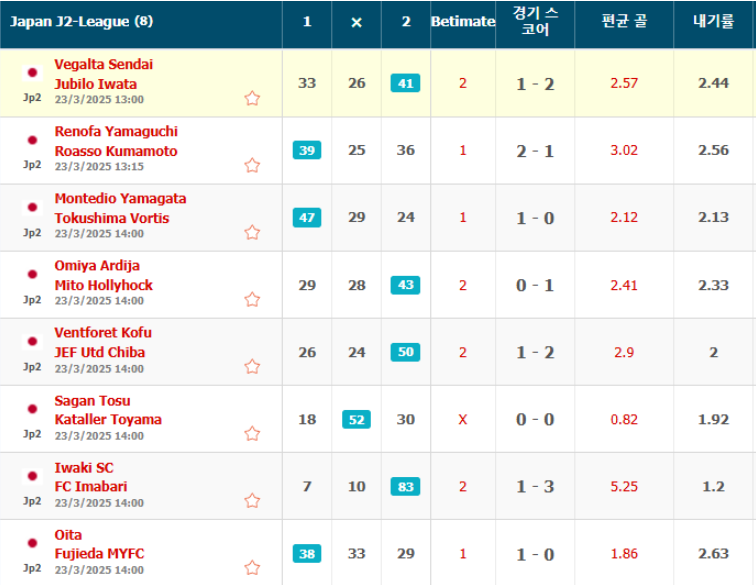
Task: Click Japan flag in Oita row
Action: click(x=32, y=543)
